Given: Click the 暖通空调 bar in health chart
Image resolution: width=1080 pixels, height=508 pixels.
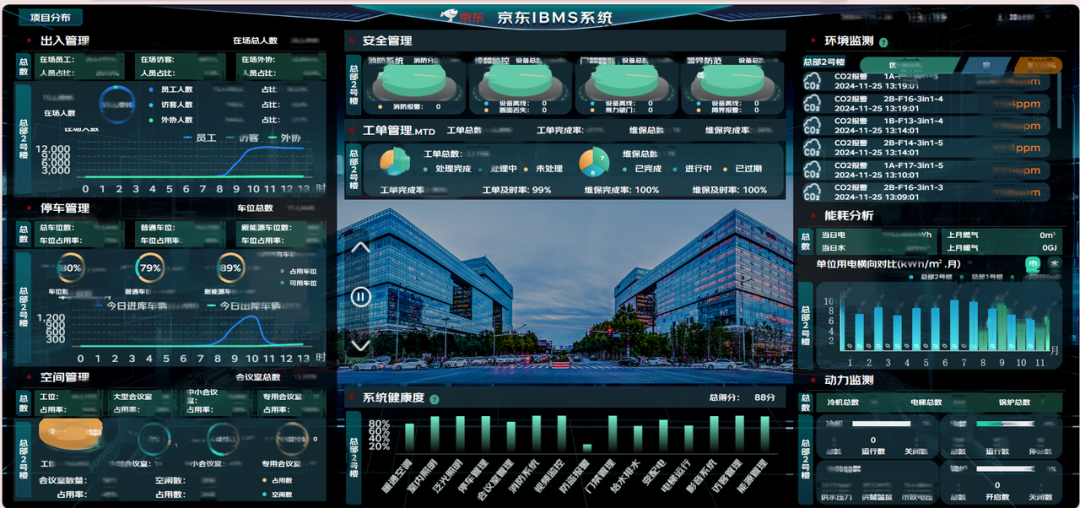Looking at the screenshot, I should (x=410, y=437).
